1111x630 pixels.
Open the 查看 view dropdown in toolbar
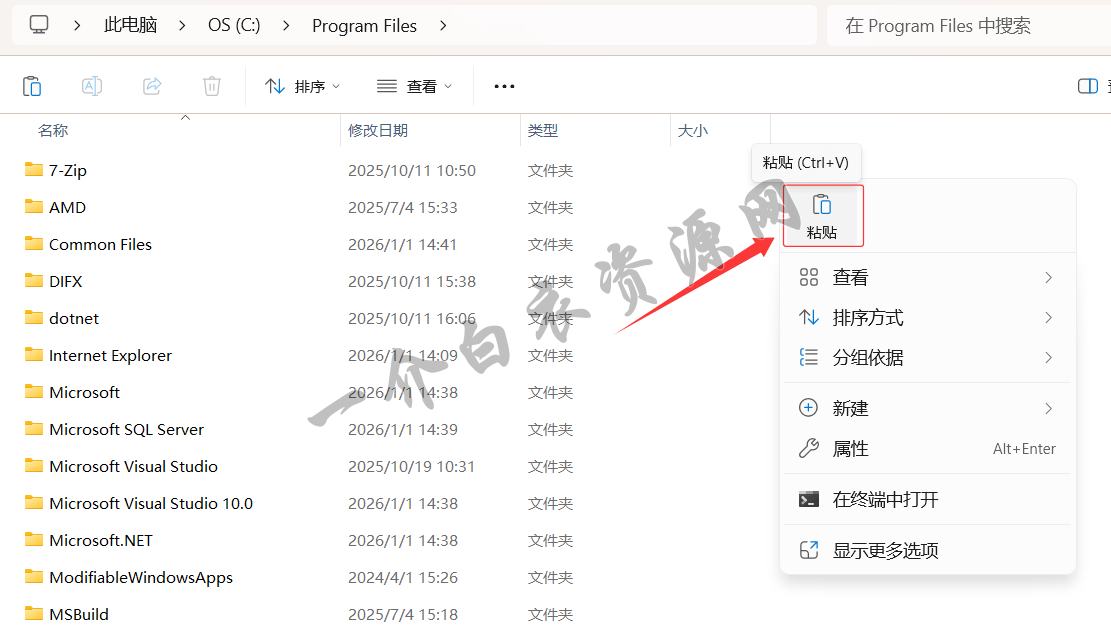(x=414, y=86)
